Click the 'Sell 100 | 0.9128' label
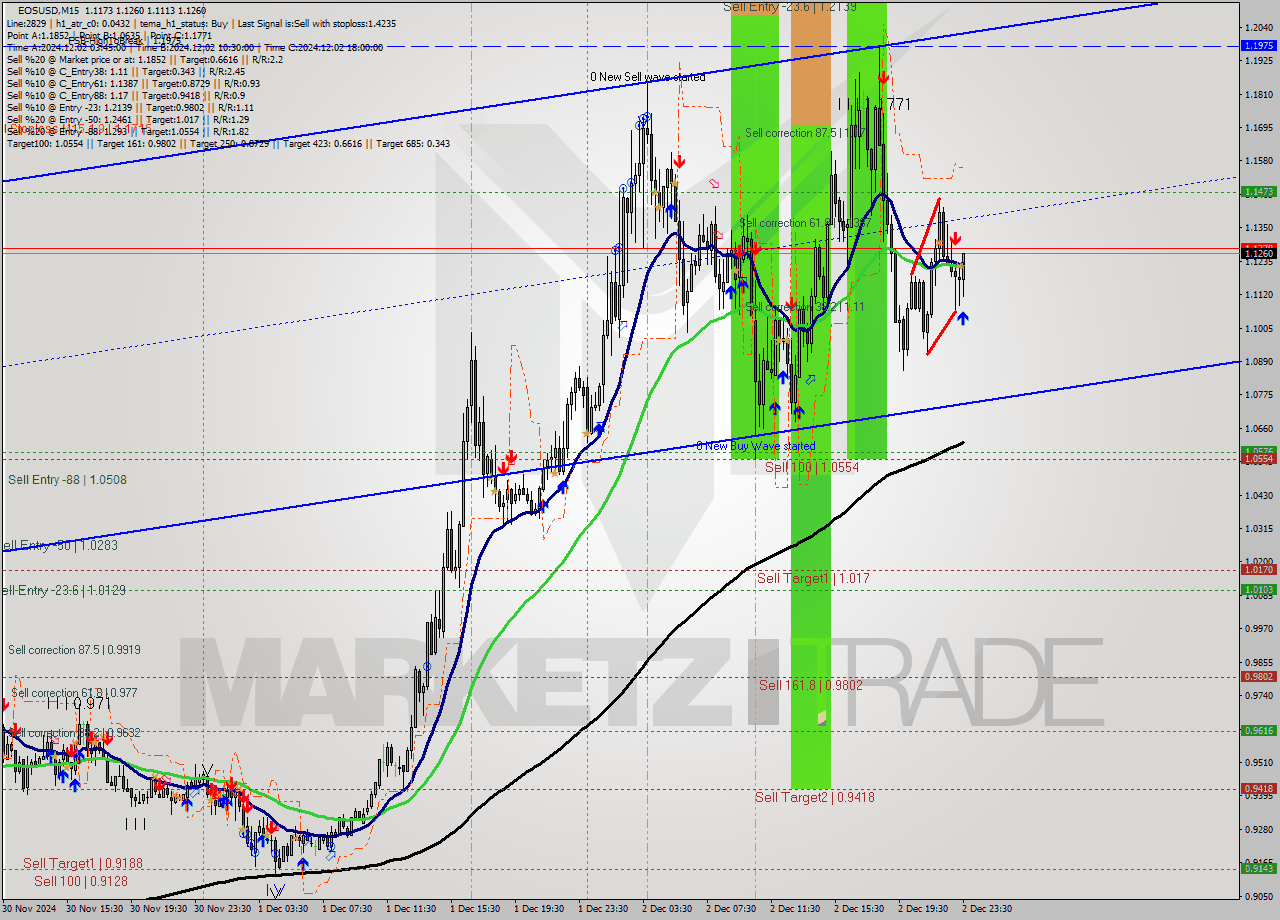The width and height of the screenshot is (1280, 920). pyautogui.click(x=81, y=881)
